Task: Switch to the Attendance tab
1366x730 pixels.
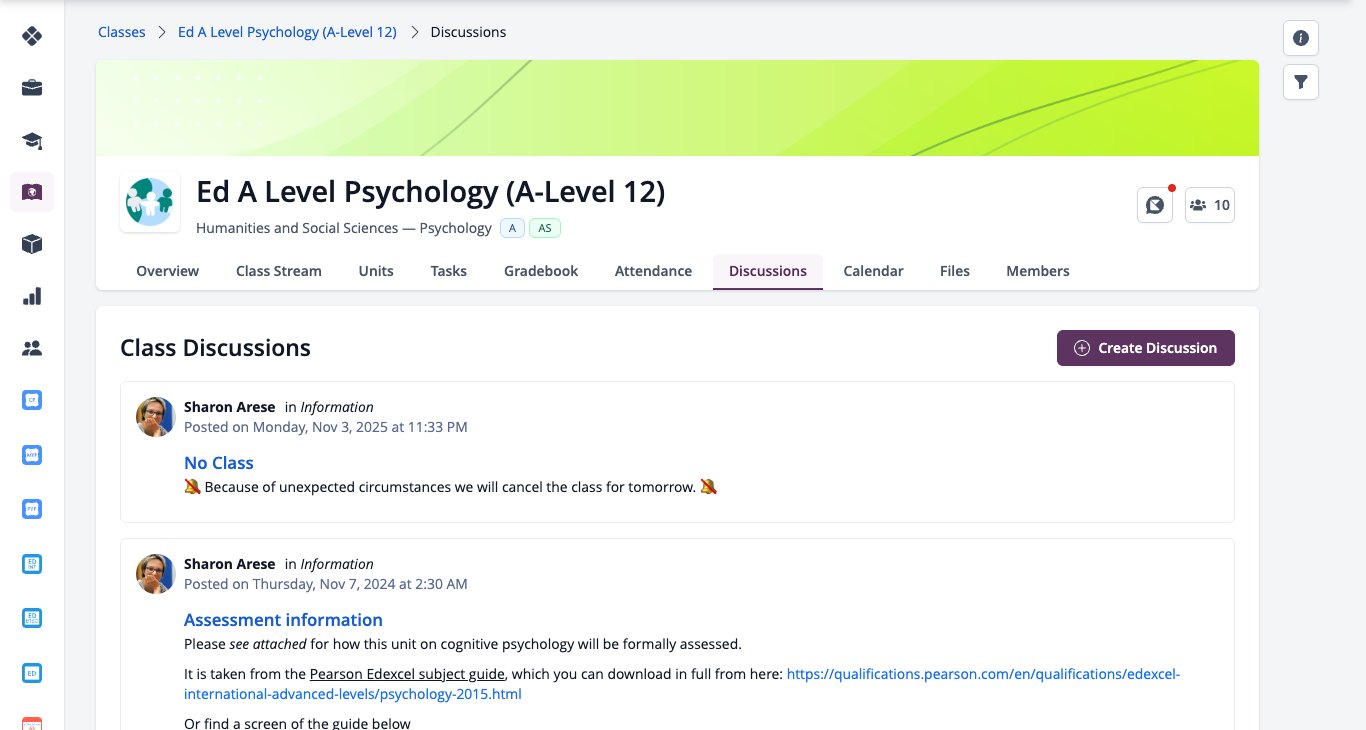Action: click(x=653, y=271)
